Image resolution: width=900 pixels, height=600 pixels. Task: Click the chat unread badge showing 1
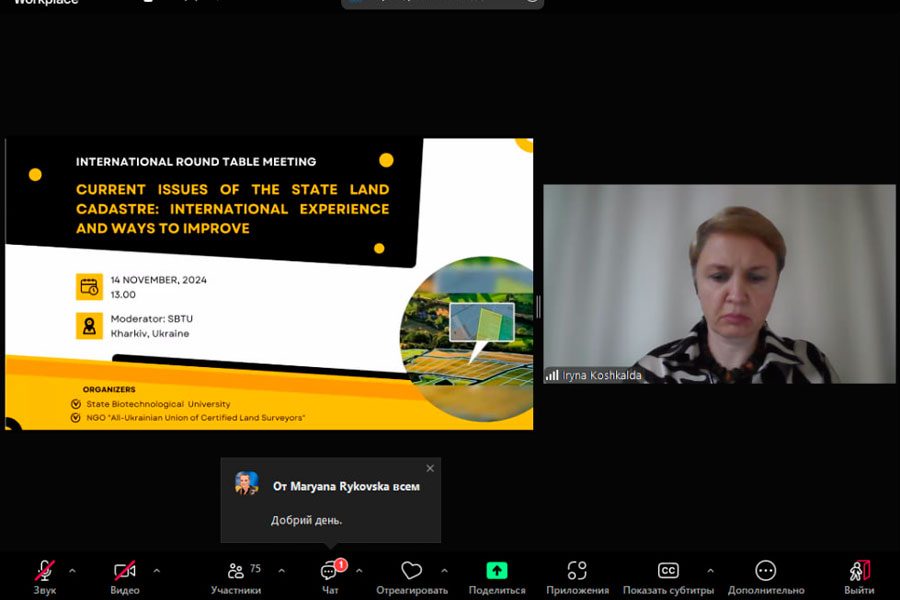(x=341, y=565)
